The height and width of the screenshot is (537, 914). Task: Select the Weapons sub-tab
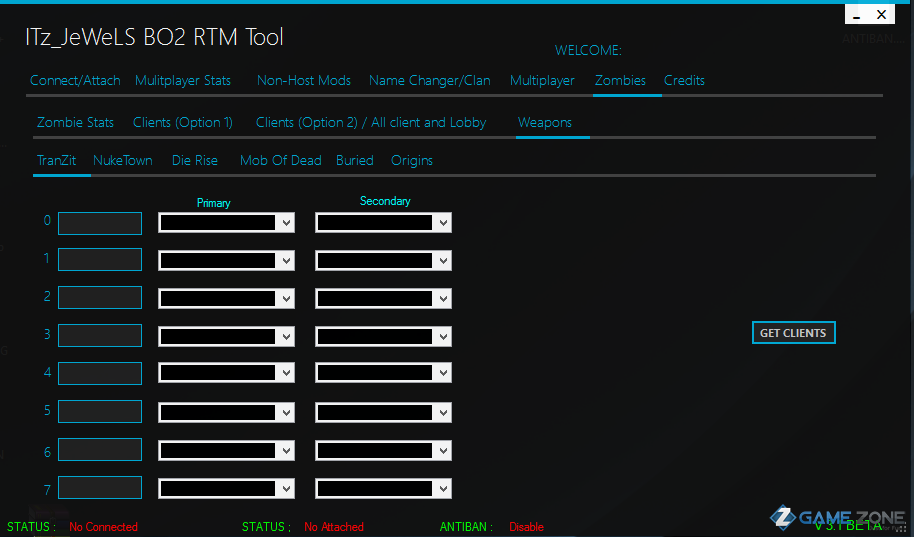click(545, 122)
